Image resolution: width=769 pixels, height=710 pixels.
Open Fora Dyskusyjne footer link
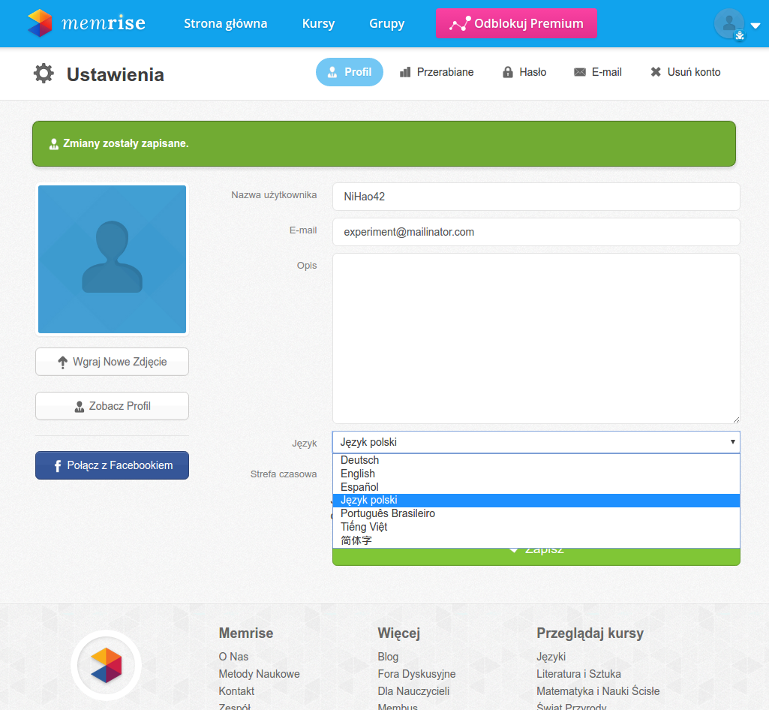pos(416,674)
